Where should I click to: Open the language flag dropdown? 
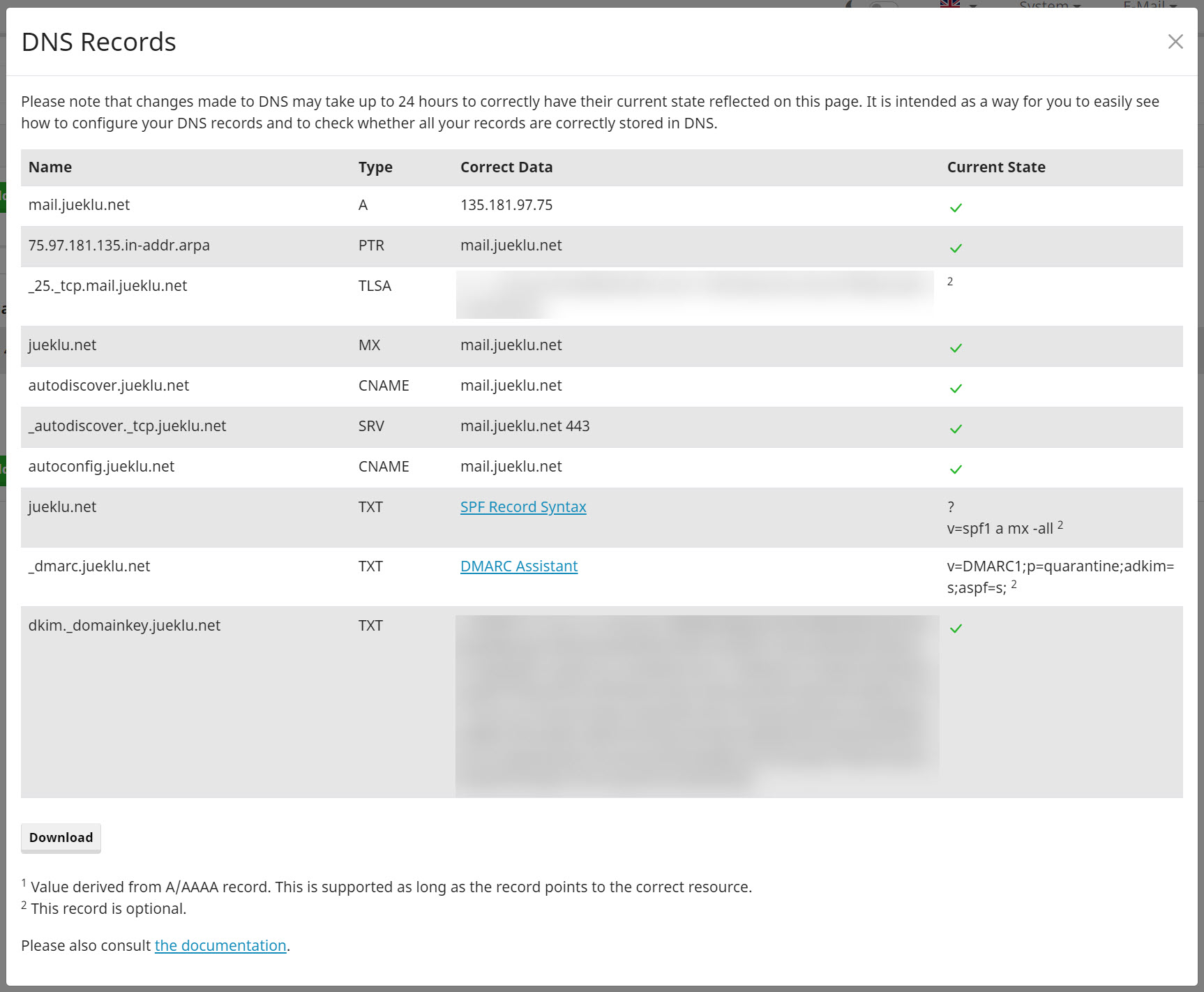click(x=958, y=4)
